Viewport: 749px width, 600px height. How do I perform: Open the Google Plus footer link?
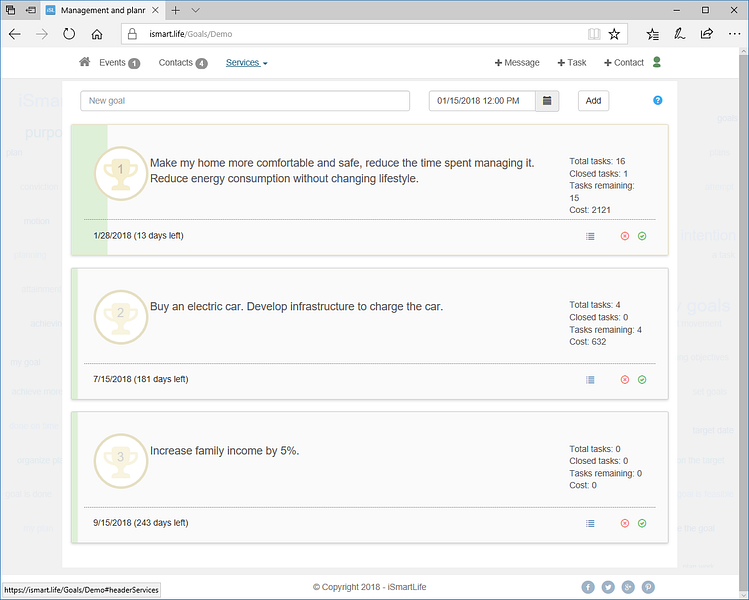point(628,587)
